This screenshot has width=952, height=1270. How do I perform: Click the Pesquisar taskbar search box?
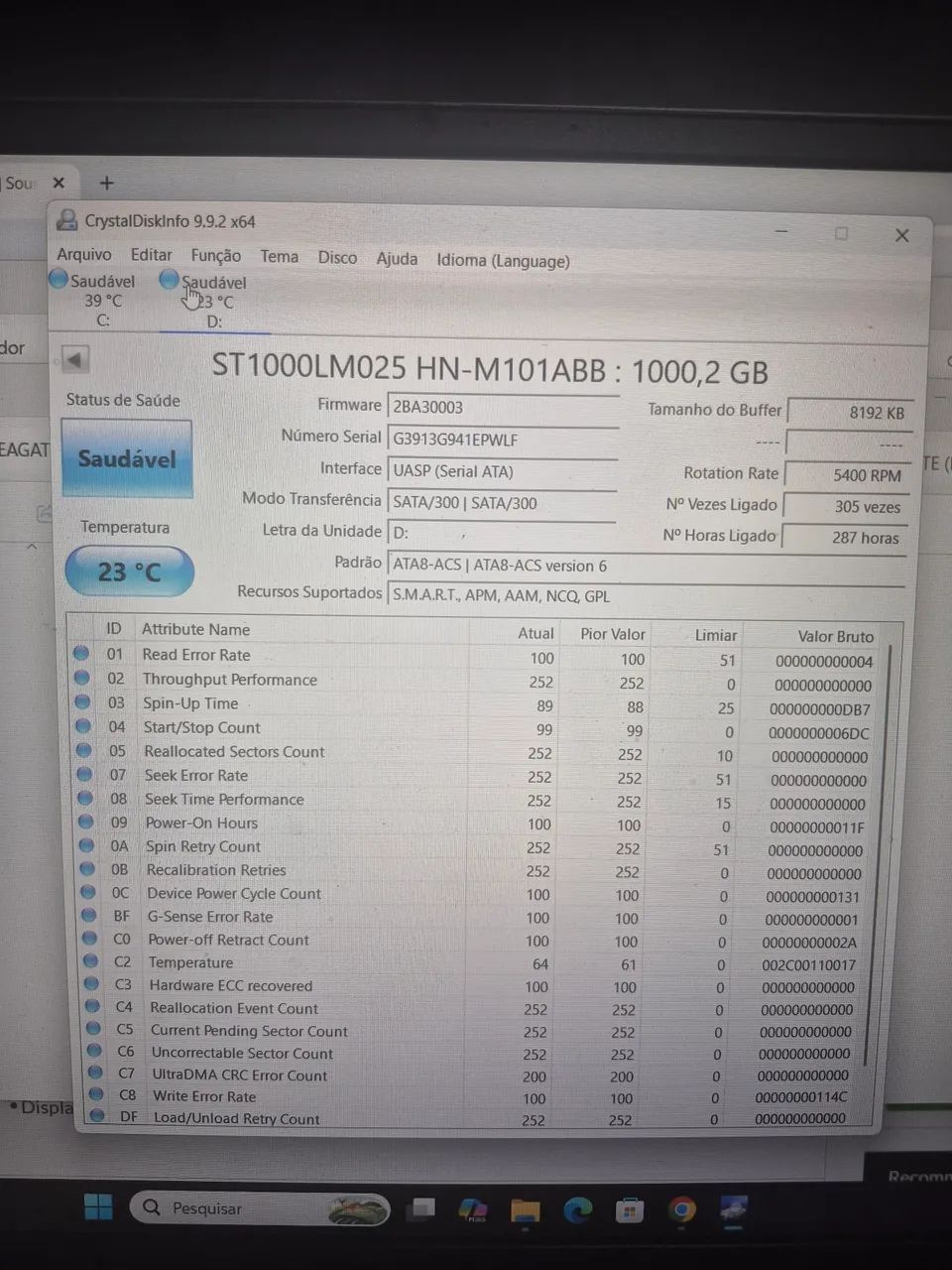[260, 1208]
